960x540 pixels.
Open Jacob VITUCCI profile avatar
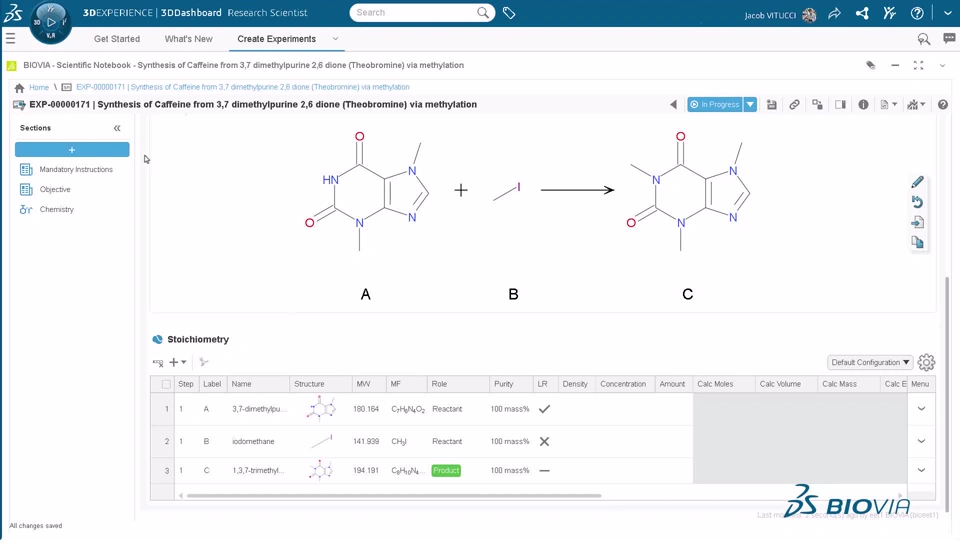(x=809, y=15)
